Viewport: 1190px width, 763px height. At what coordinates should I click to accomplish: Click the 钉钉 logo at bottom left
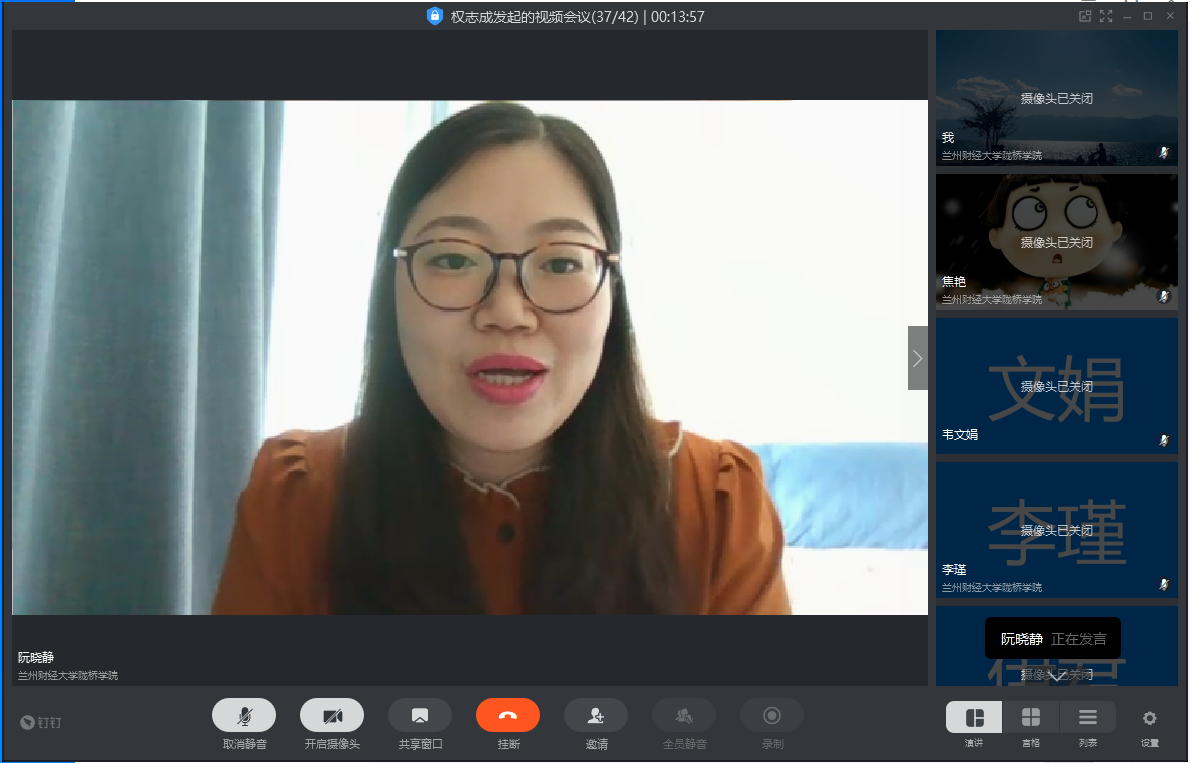point(41,722)
